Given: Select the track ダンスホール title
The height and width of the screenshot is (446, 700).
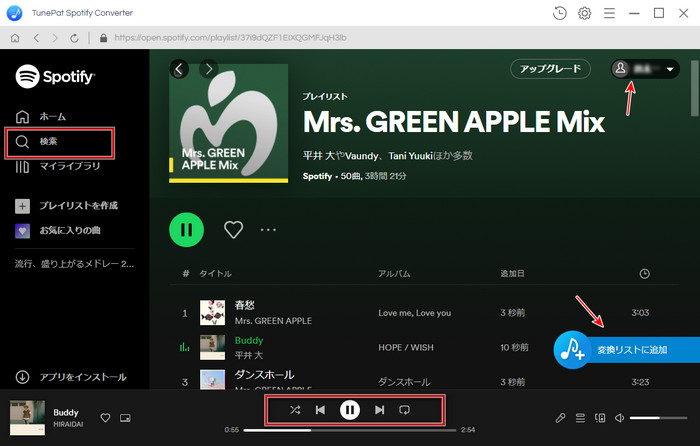Looking at the screenshot, I should [265, 375].
